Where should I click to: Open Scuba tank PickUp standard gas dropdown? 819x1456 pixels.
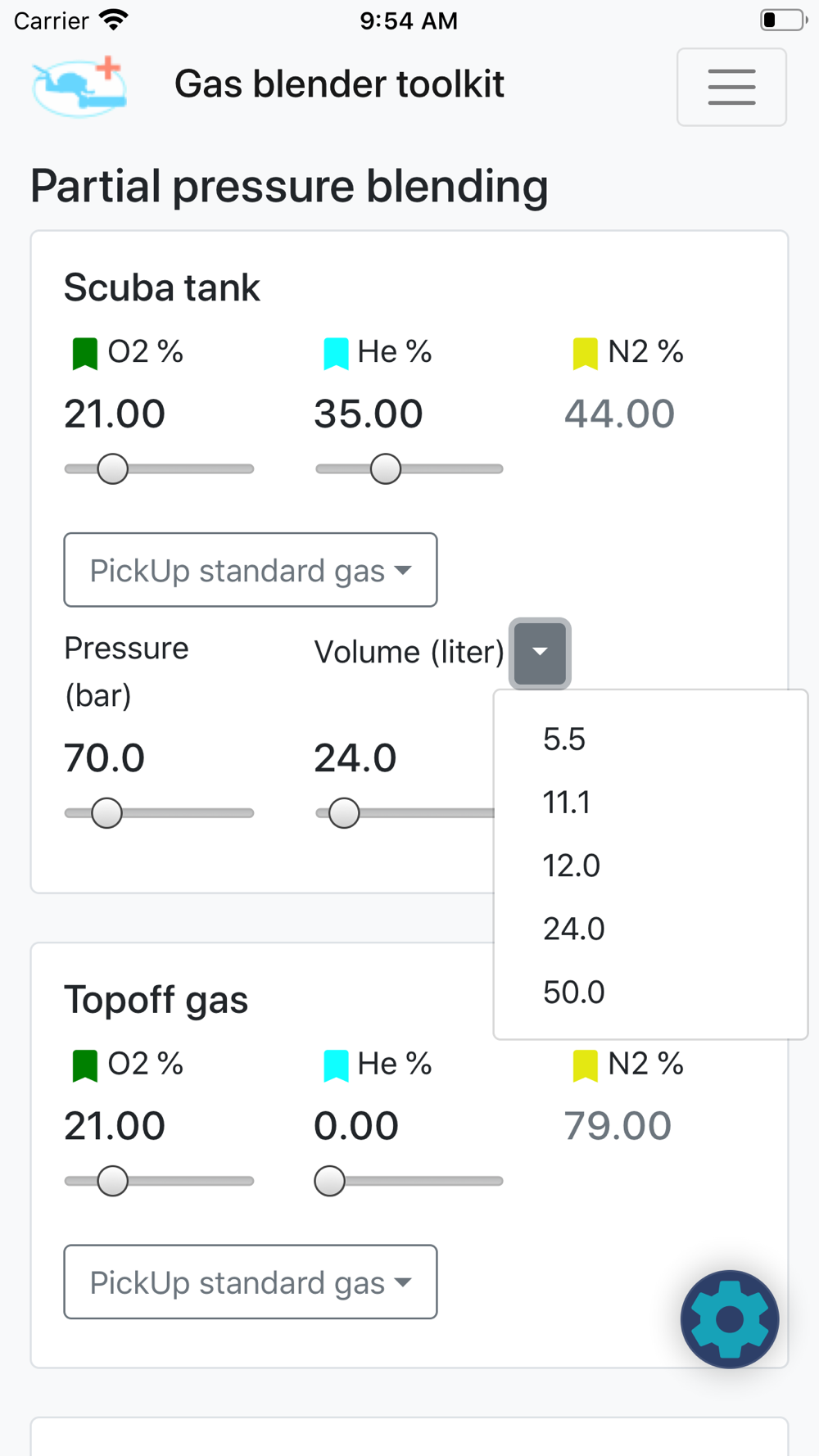[x=251, y=570]
